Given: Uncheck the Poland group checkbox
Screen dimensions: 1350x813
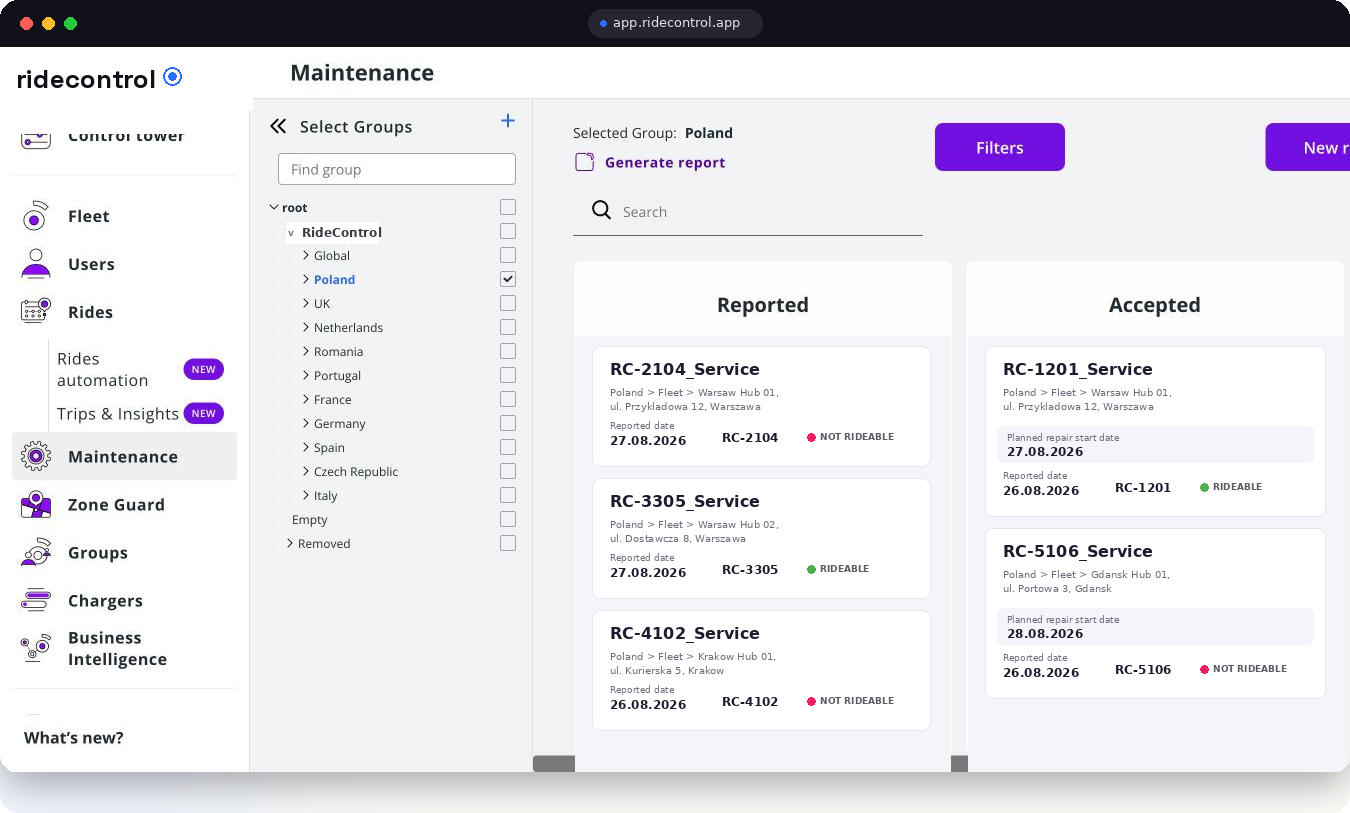Looking at the screenshot, I should point(508,279).
